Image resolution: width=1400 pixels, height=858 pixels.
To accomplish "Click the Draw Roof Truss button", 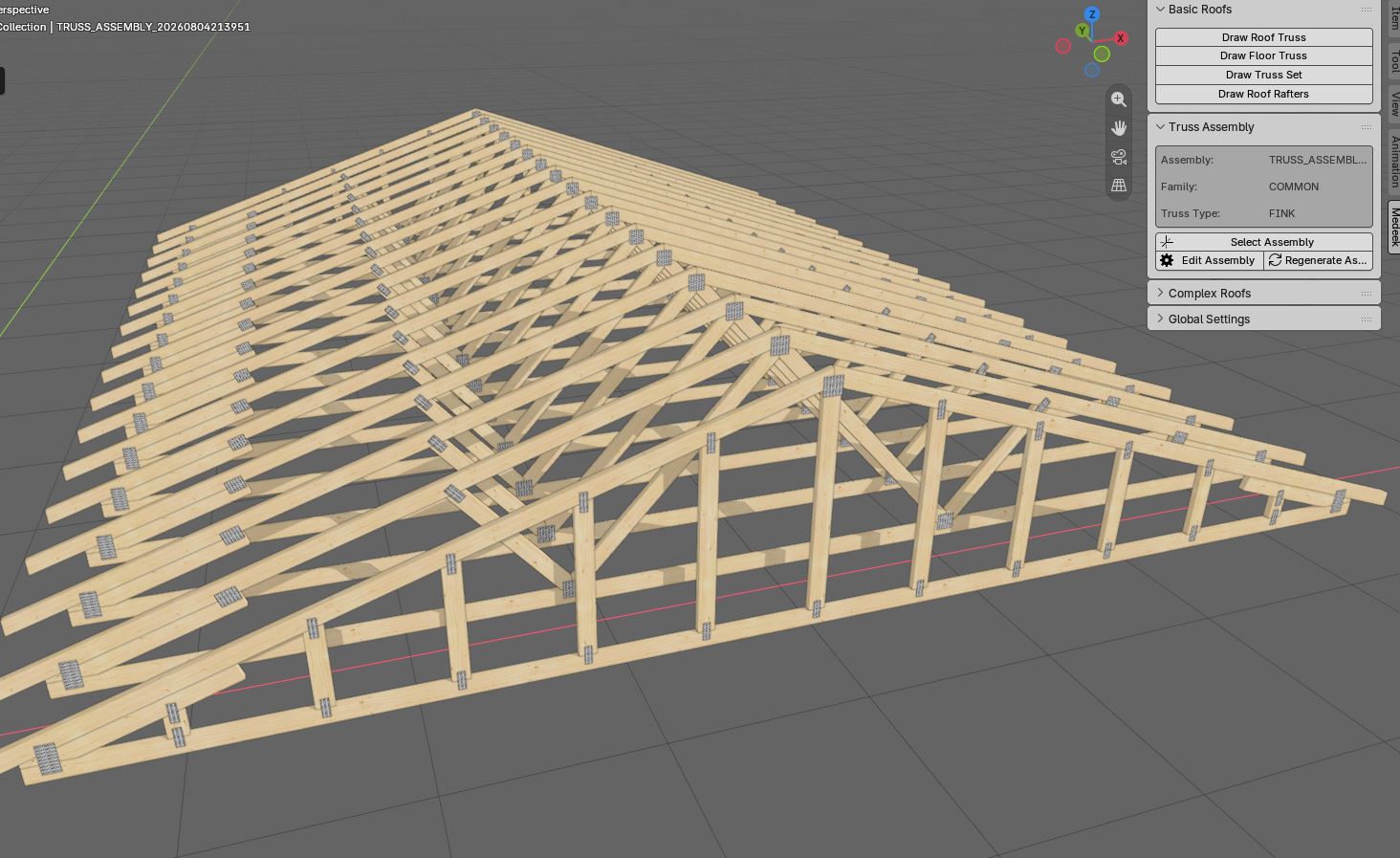I will [1264, 37].
